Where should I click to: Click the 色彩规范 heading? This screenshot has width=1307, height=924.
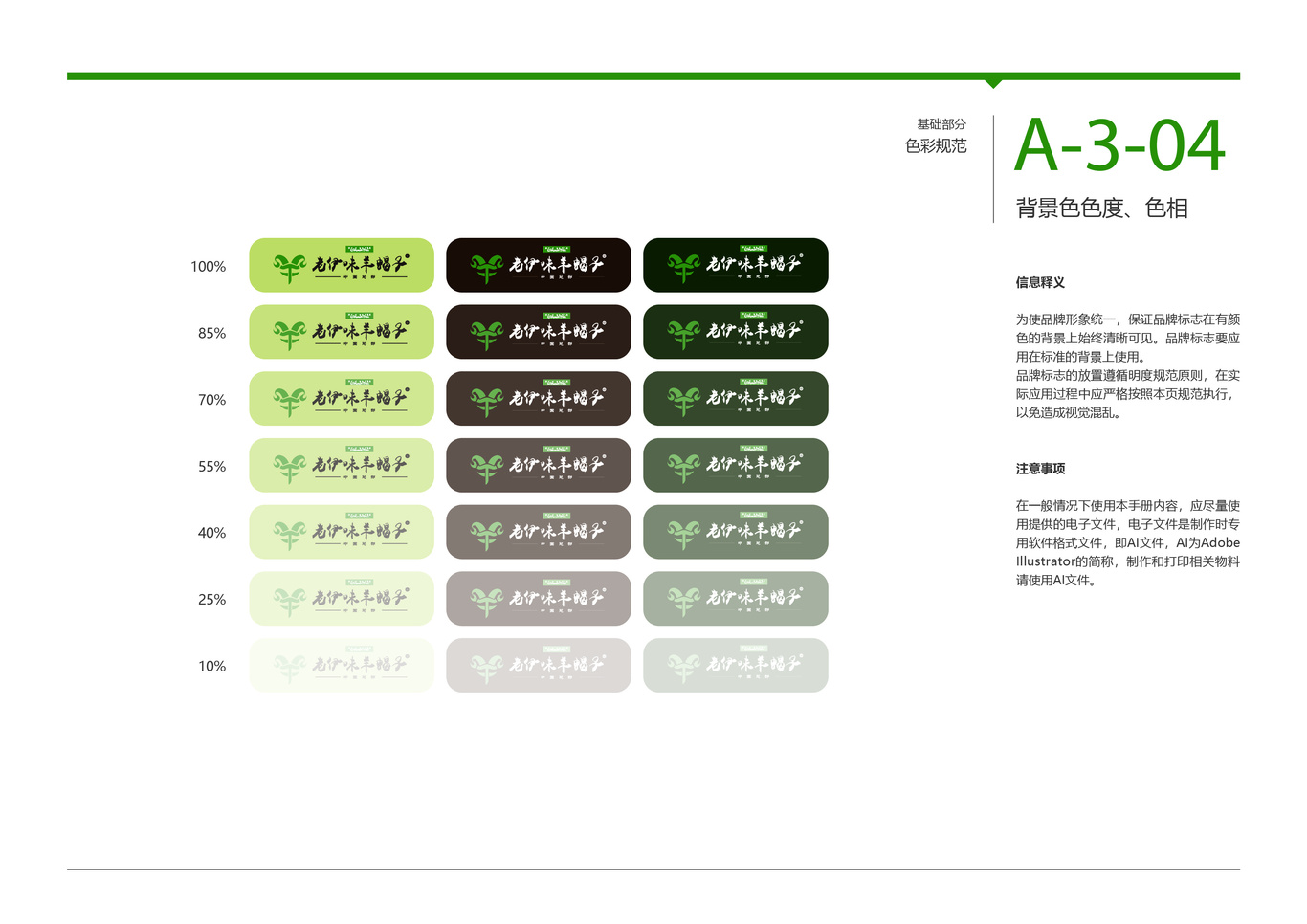click(x=936, y=146)
